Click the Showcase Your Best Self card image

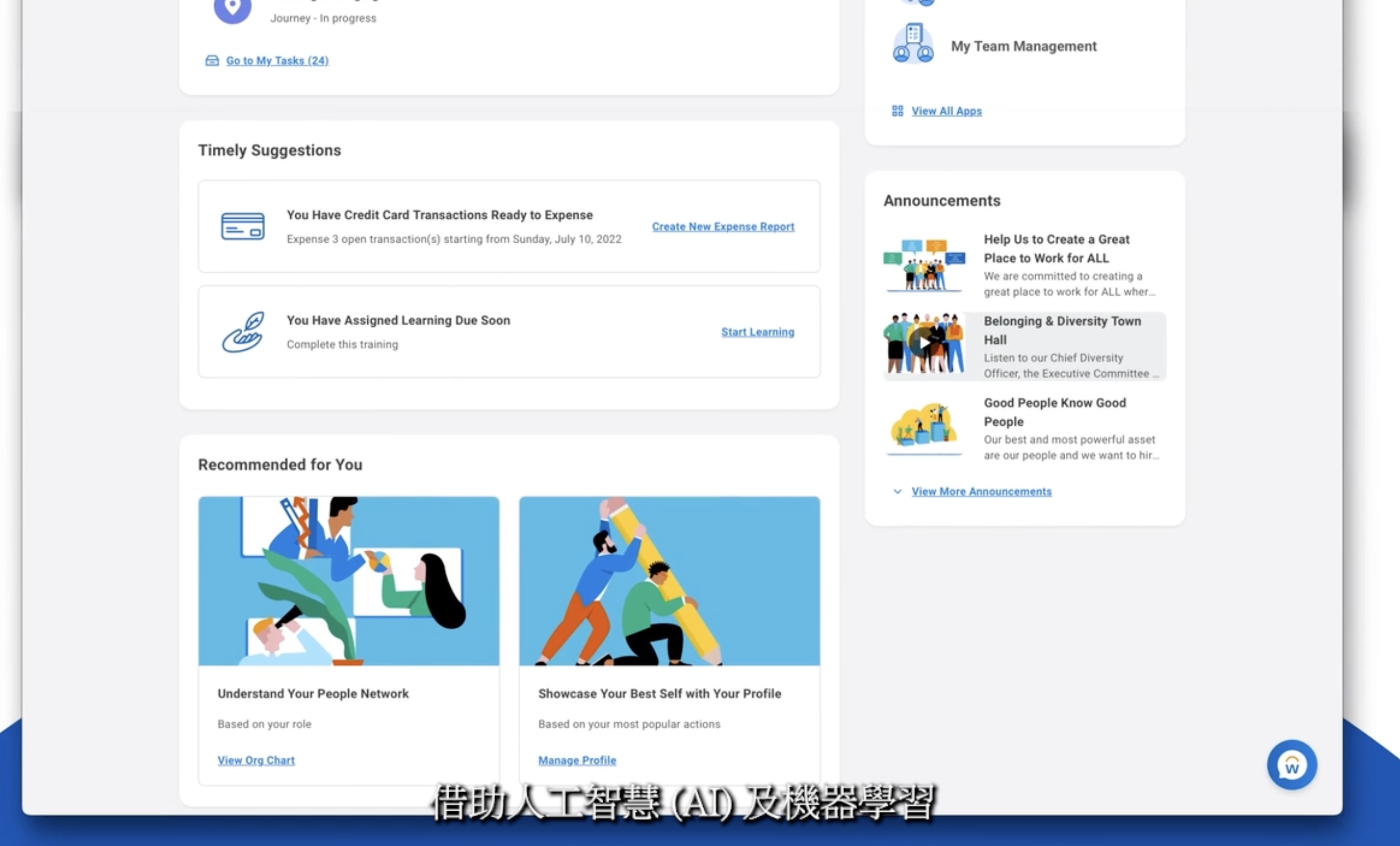click(x=670, y=580)
